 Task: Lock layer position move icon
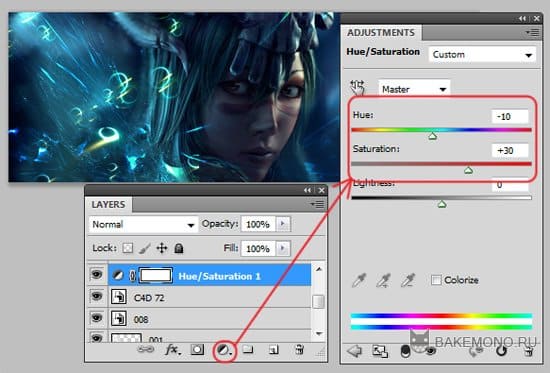click(x=162, y=248)
